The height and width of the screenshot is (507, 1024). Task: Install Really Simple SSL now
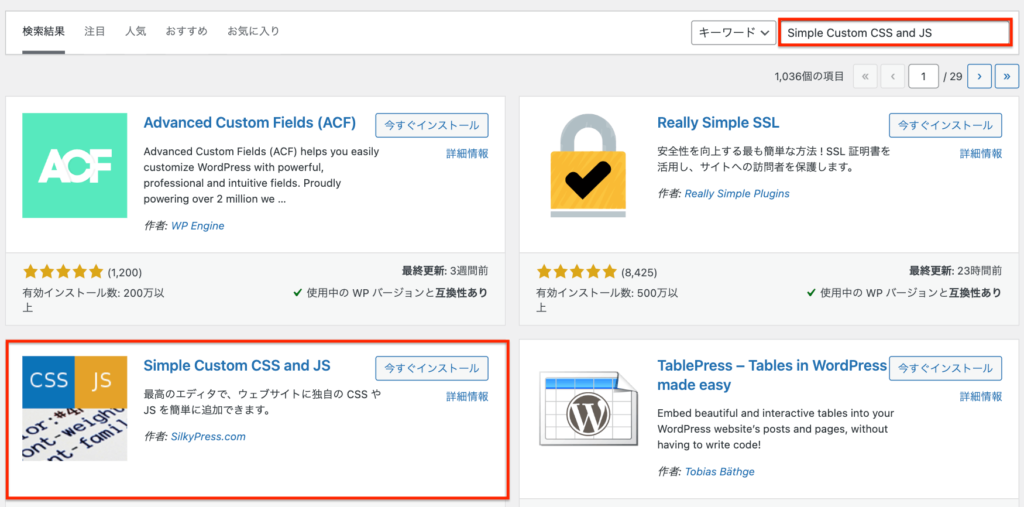pos(945,125)
